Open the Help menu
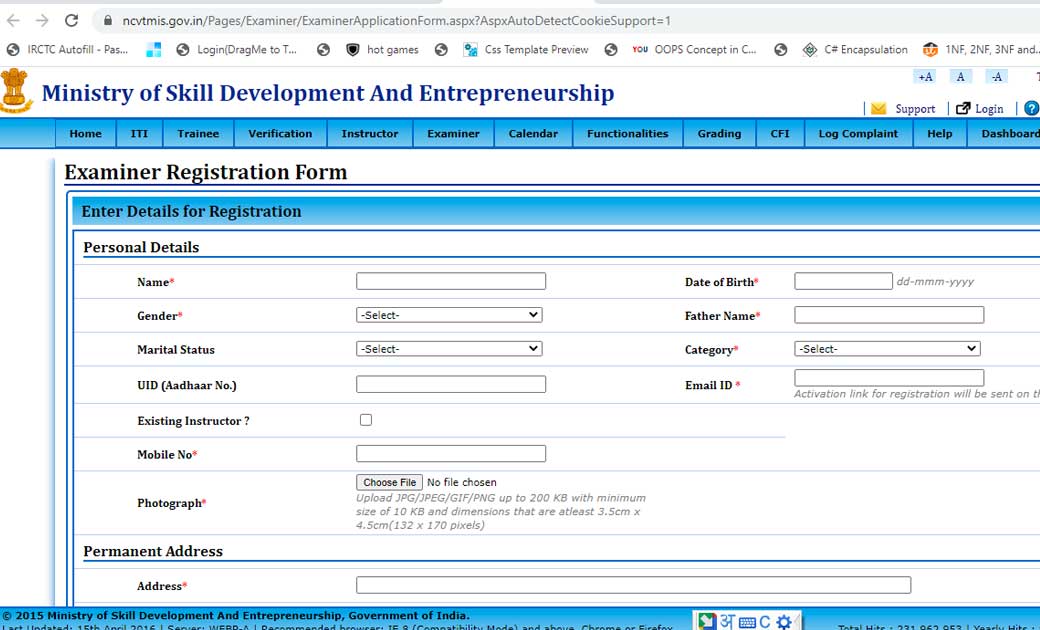 click(940, 133)
